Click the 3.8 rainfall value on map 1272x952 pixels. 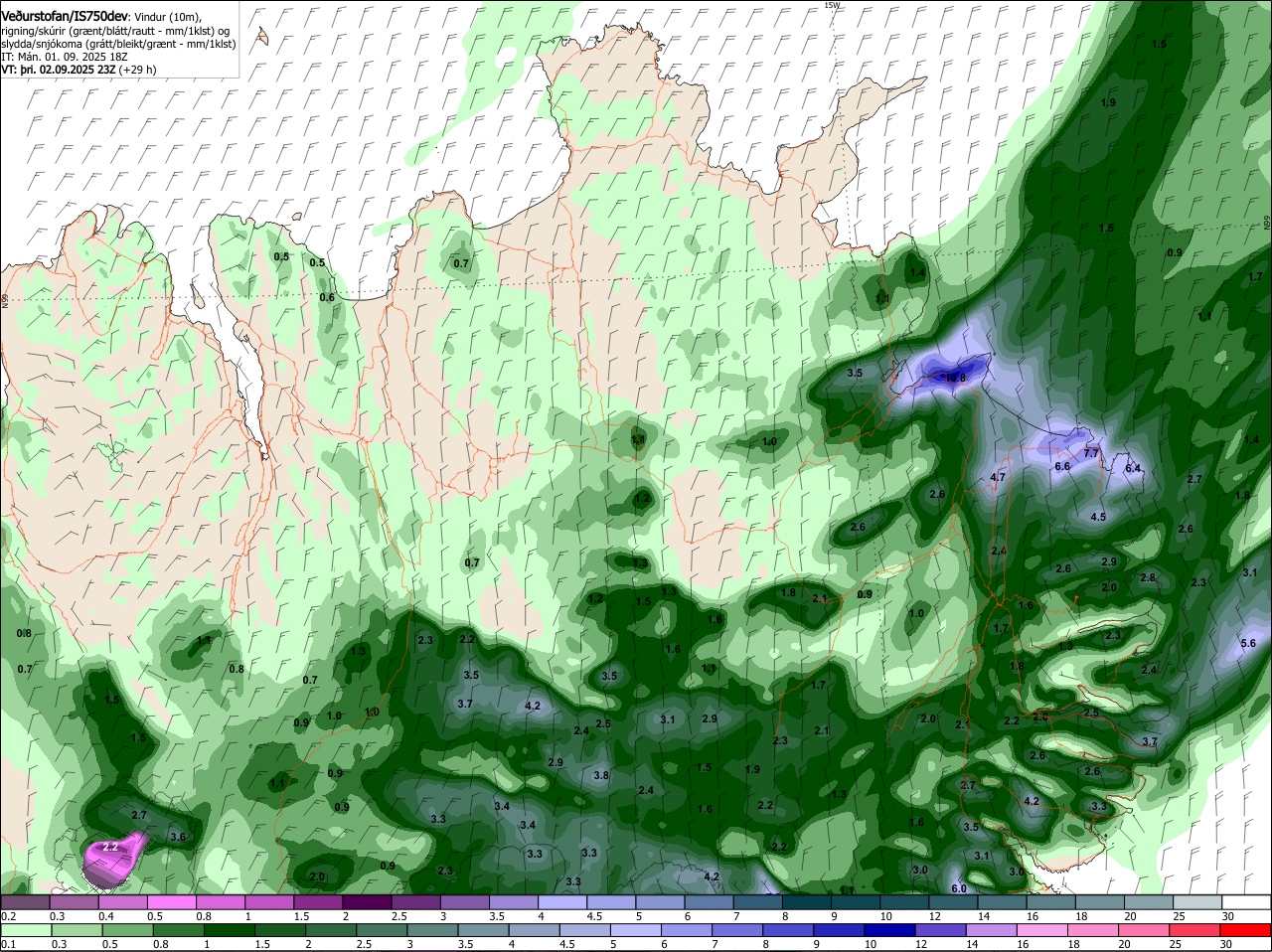[x=601, y=775]
